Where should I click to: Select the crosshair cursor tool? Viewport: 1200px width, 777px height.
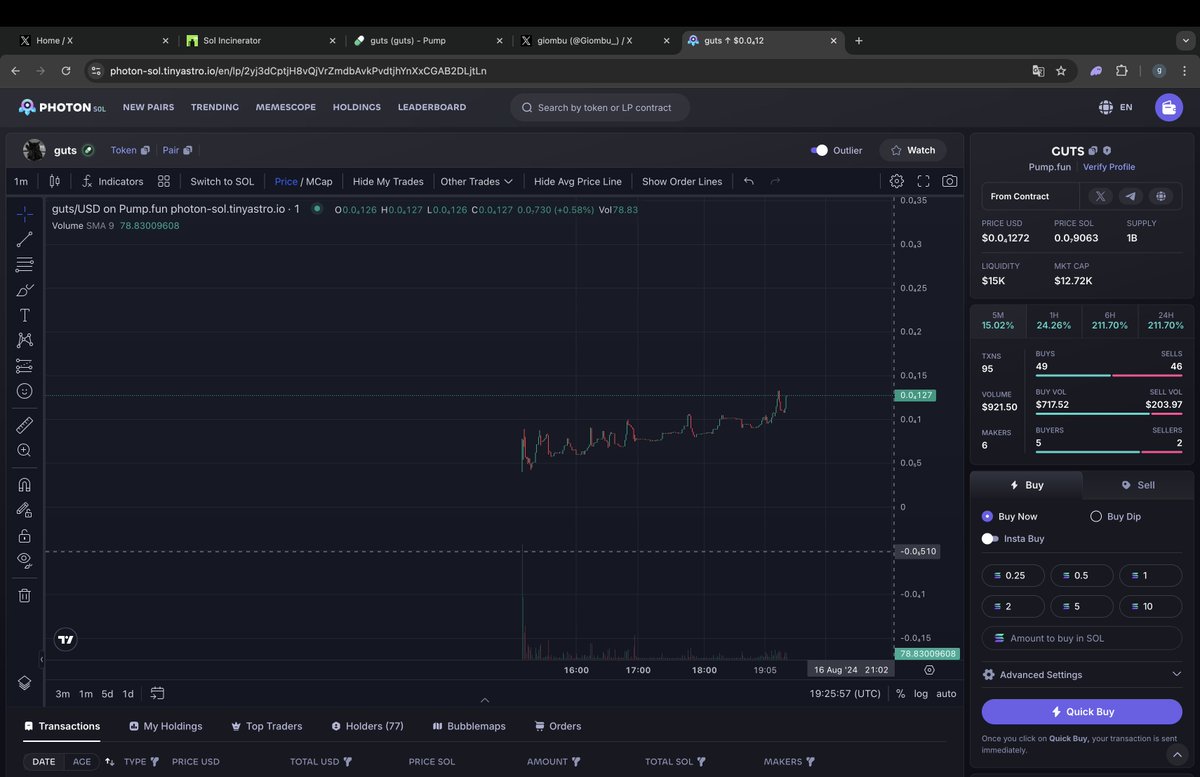click(x=25, y=215)
